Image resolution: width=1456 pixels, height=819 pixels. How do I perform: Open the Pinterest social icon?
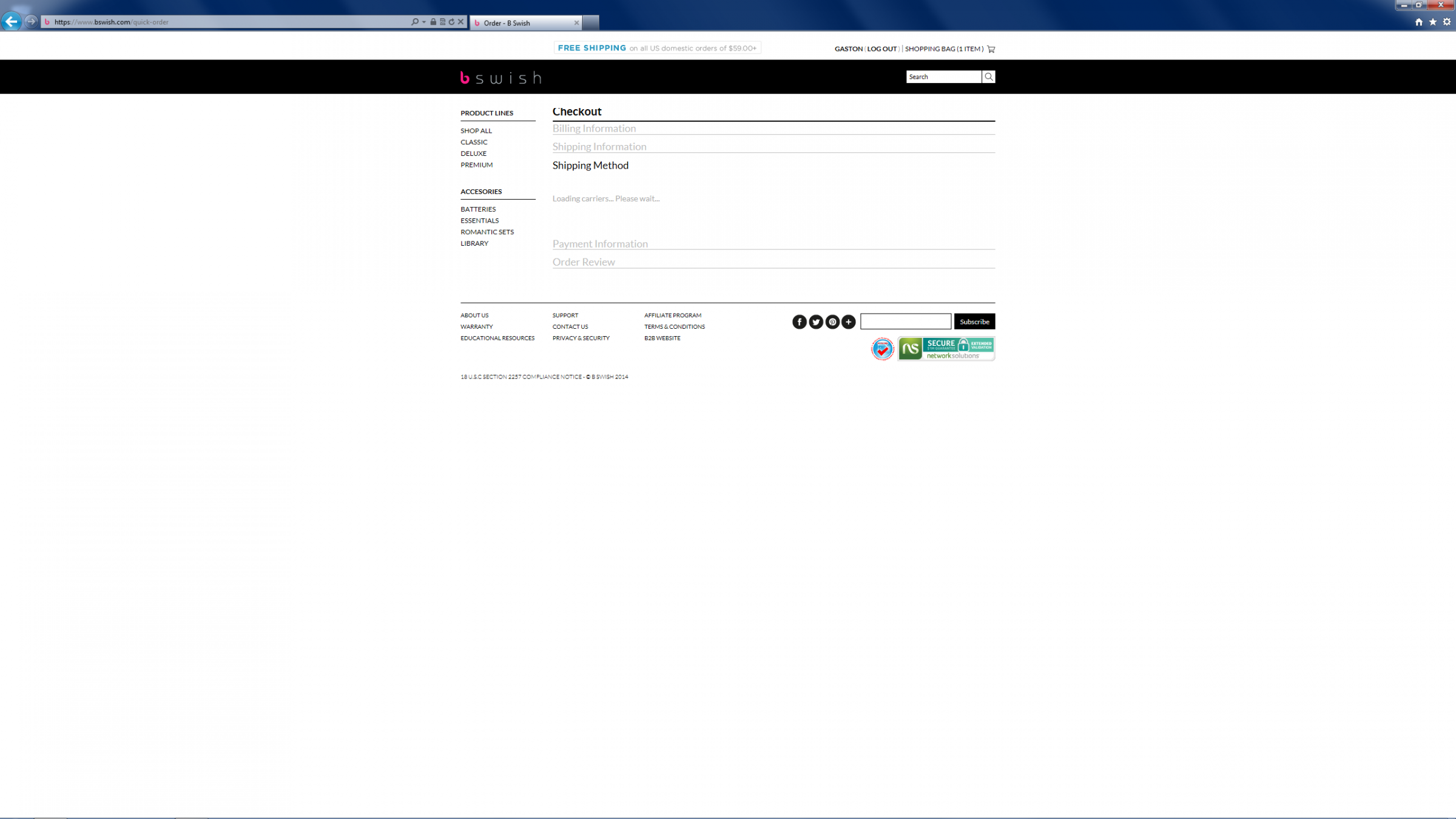(x=832, y=322)
